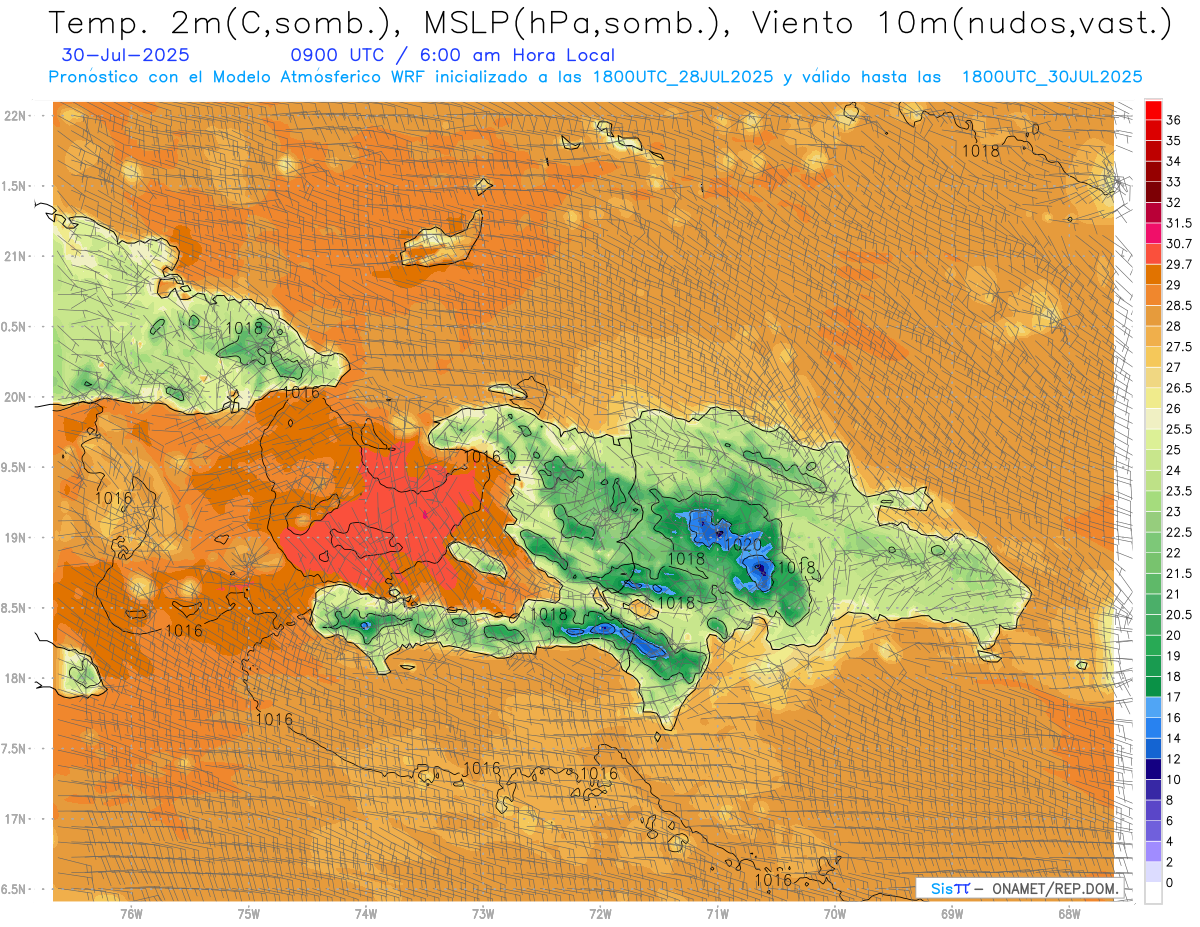Click the '1800UTC_28JUL2025' initialization time

683,77
